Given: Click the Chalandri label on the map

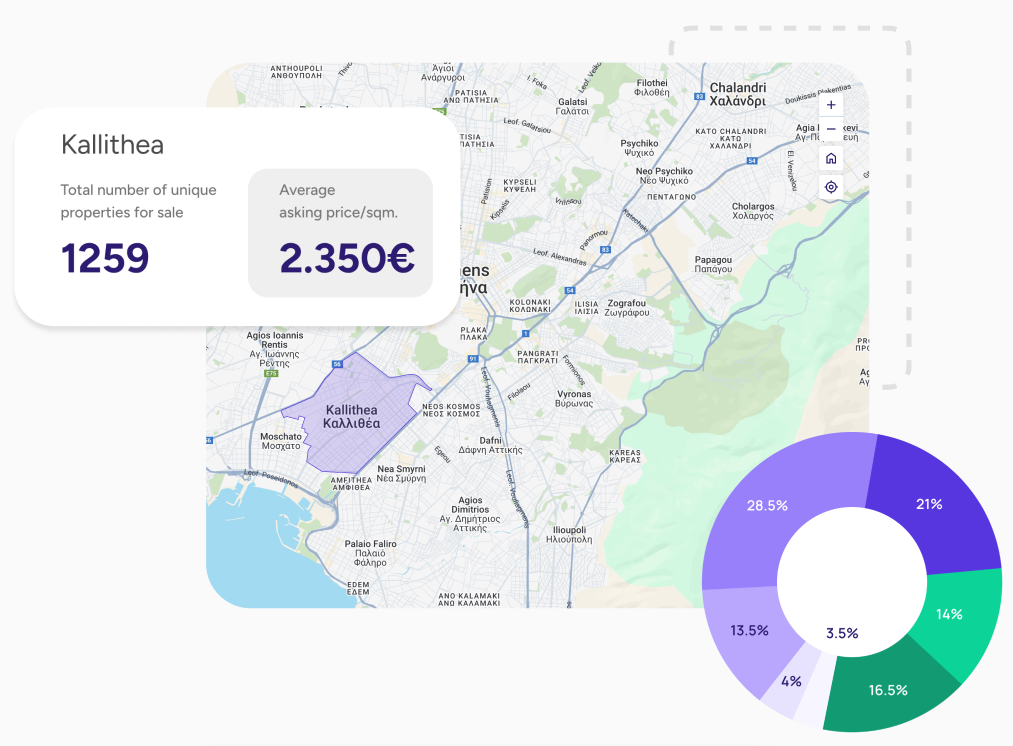Looking at the screenshot, I should [x=737, y=94].
